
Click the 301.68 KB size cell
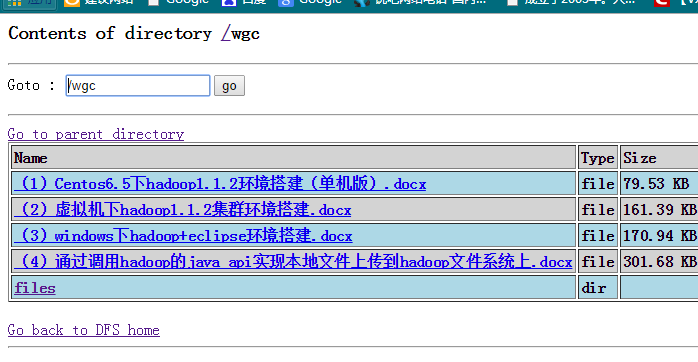pyautogui.click(x=659, y=261)
